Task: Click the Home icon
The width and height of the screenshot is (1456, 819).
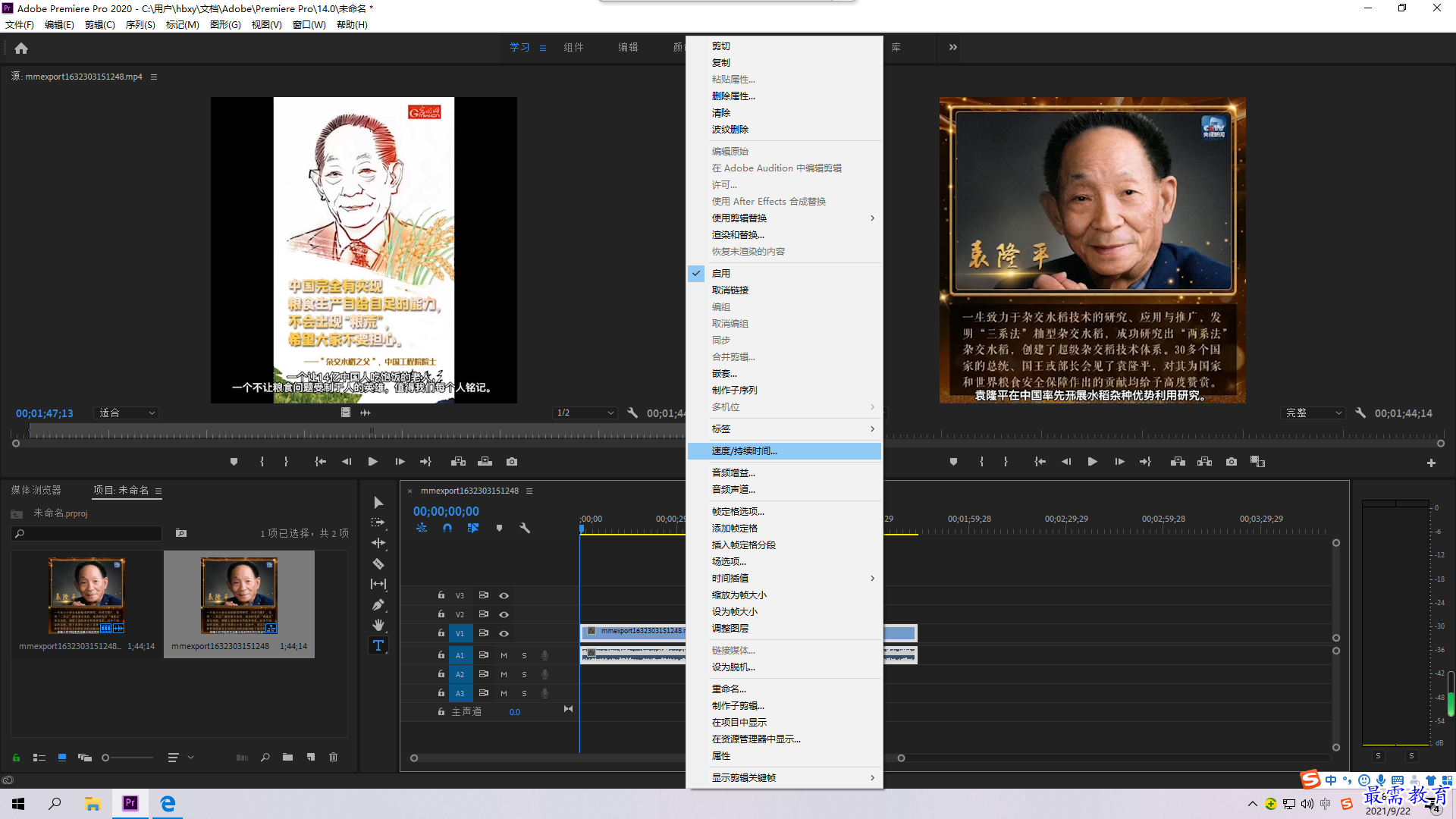Action: coord(21,48)
